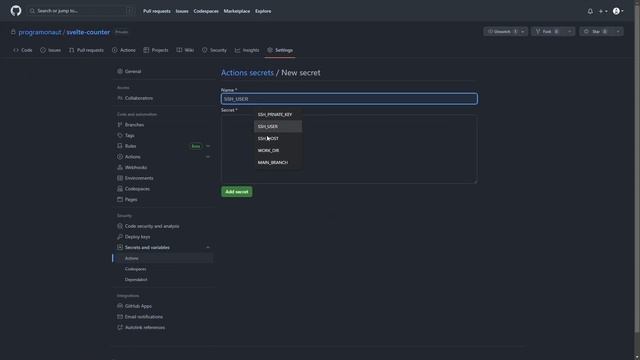
Task: Open Pull requests in top navigation
Action: (157, 11)
